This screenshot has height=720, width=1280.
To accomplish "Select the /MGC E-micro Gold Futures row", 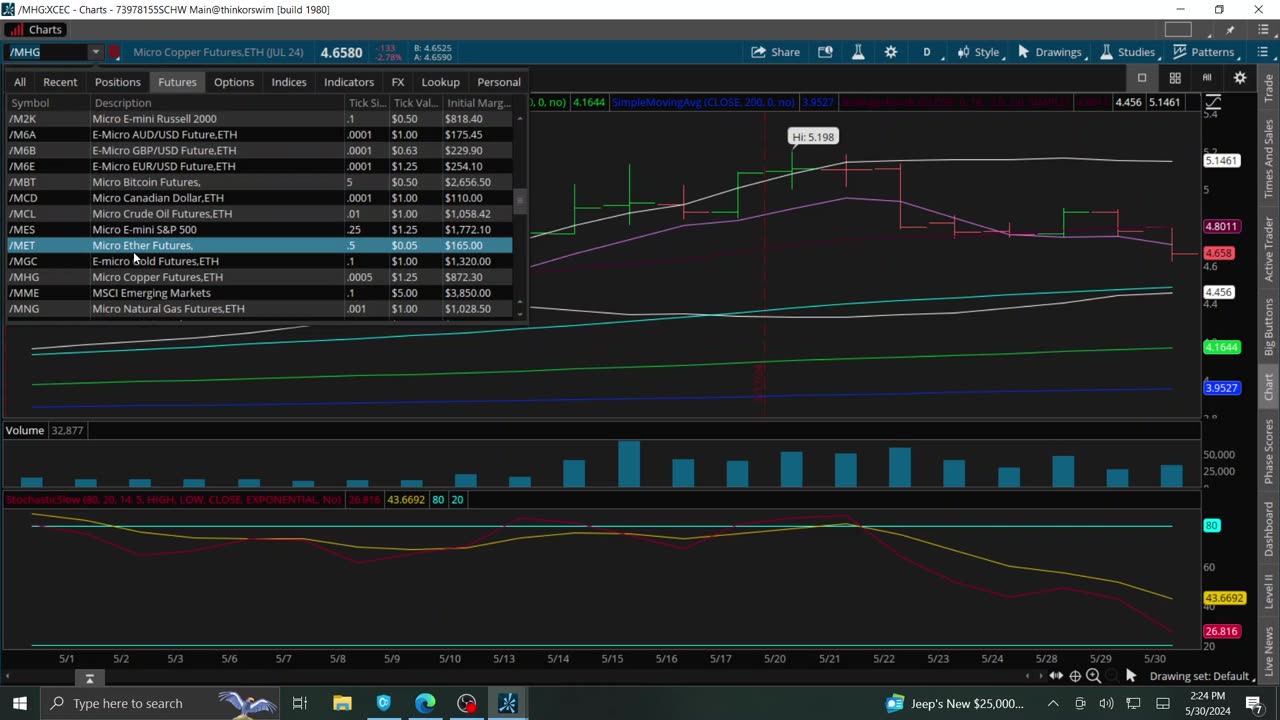I will tap(260, 261).
